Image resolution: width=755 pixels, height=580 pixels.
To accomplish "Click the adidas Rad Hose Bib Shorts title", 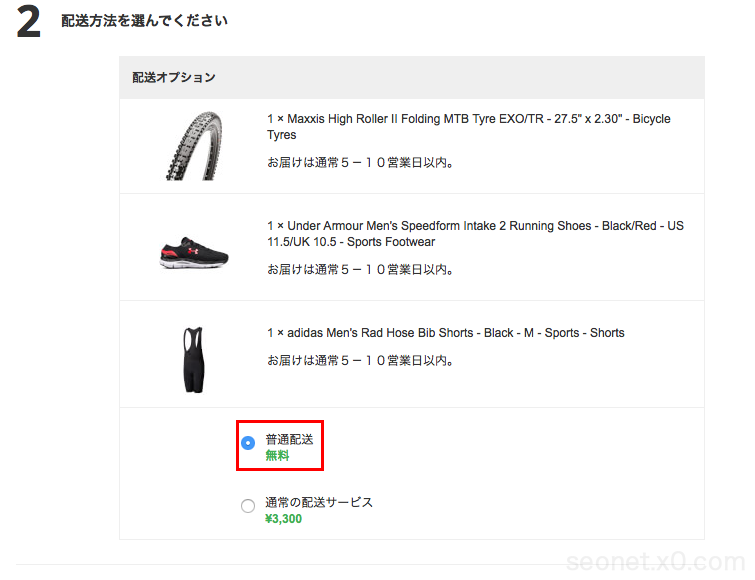I will point(445,333).
